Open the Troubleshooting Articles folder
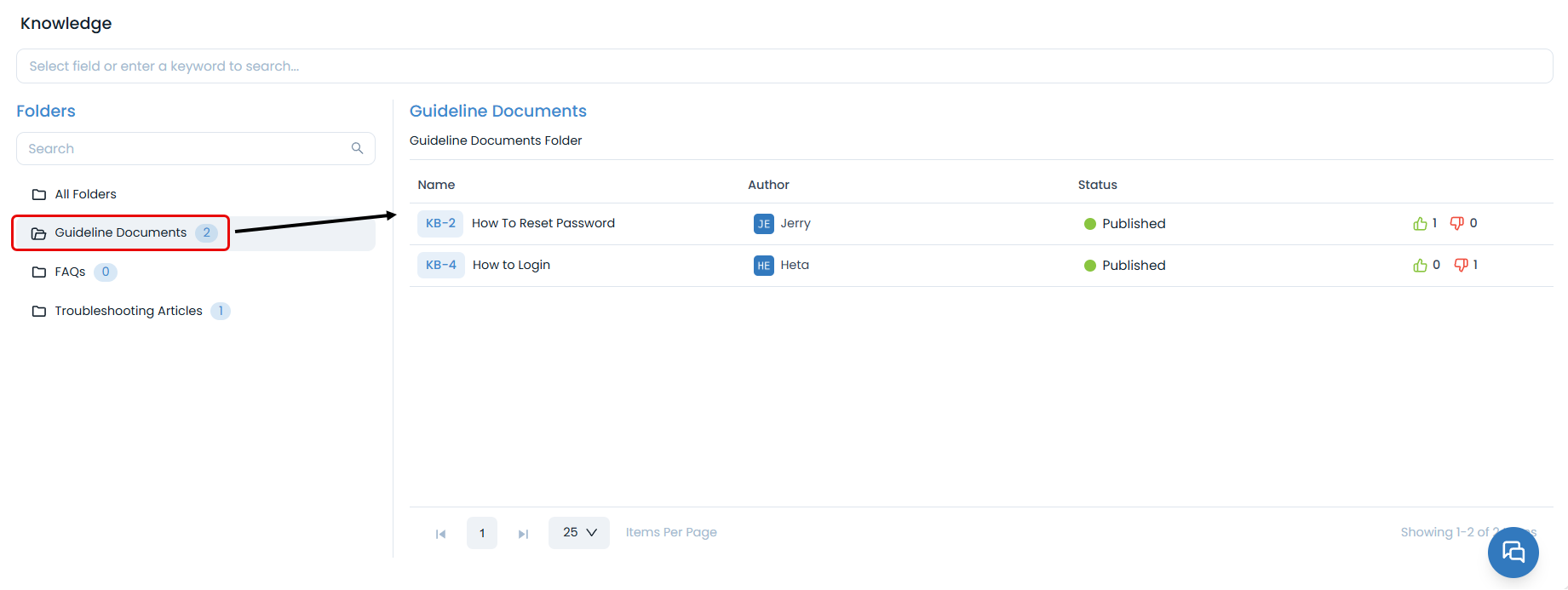The image size is (1568, 590). [x=128, y=311]
